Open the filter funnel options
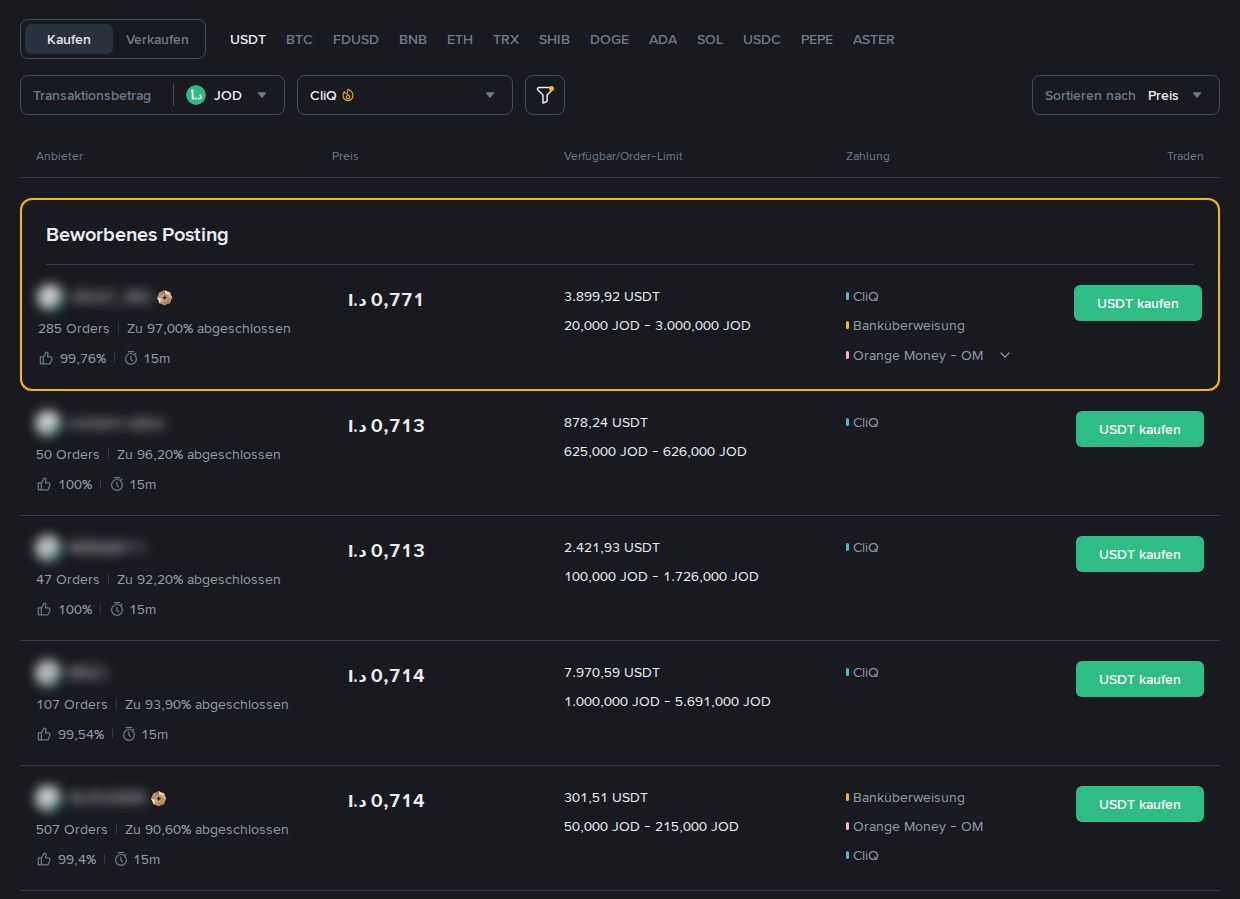 tap(545, 95)
